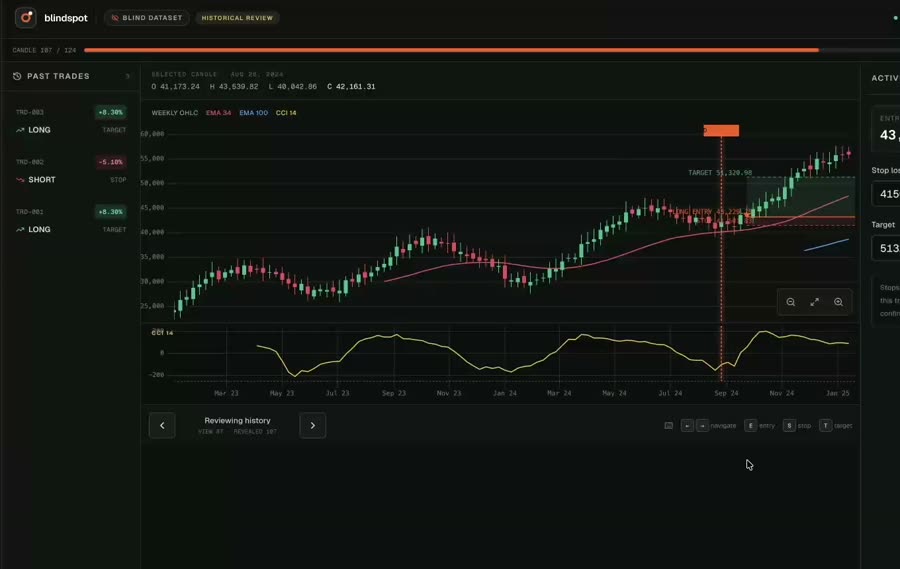Image resolution: width=900 pixels, height=569 pixels.
Task: Click the keyboard shortcuts icon
Action: pyautogui.click(x=669, y=425)
